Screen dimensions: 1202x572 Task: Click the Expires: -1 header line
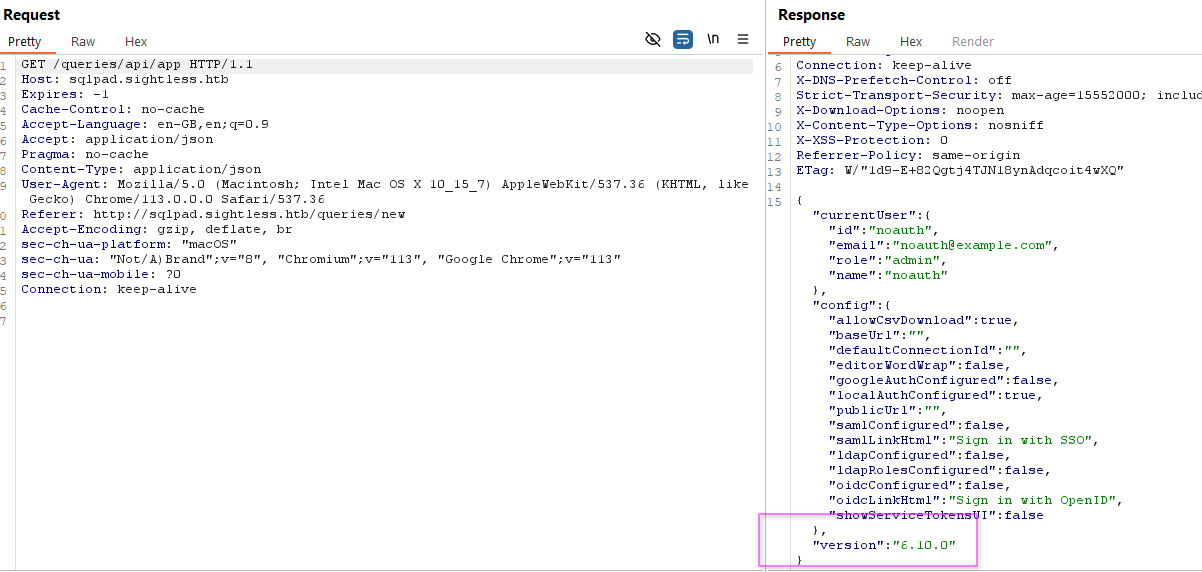[x=65, y=94]
